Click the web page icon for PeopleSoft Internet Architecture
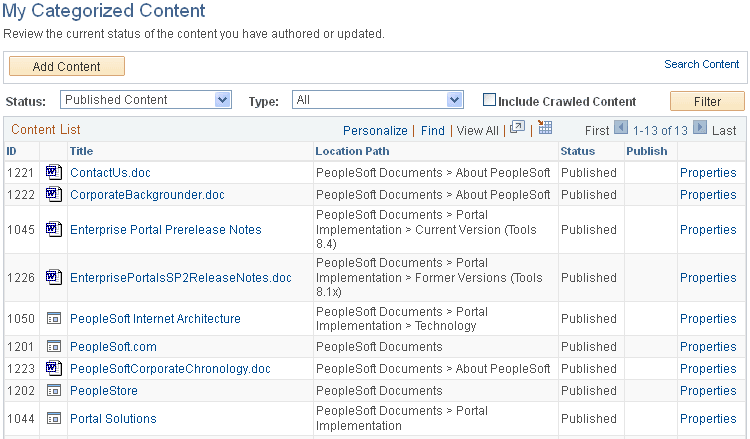Image resolution: width=750 pixels, height=439 pixels. pos(54,319)
